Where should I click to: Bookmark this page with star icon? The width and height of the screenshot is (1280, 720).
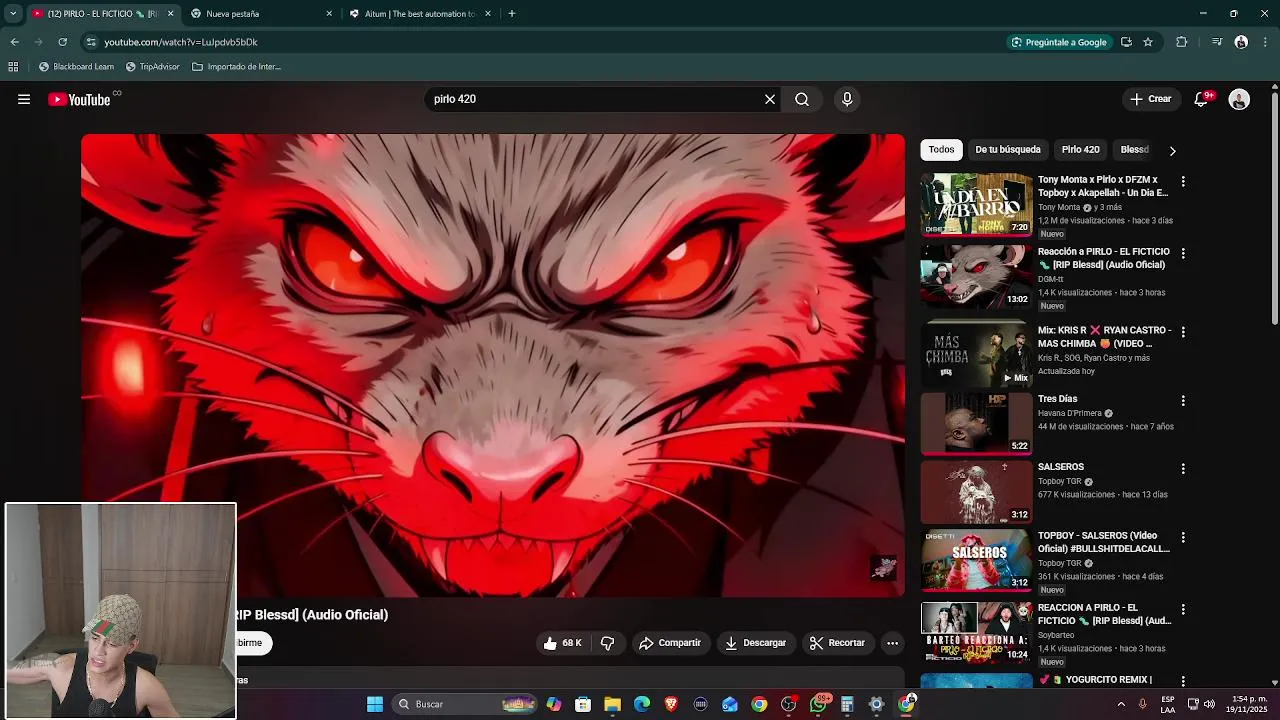click(x=1148, y=42)
